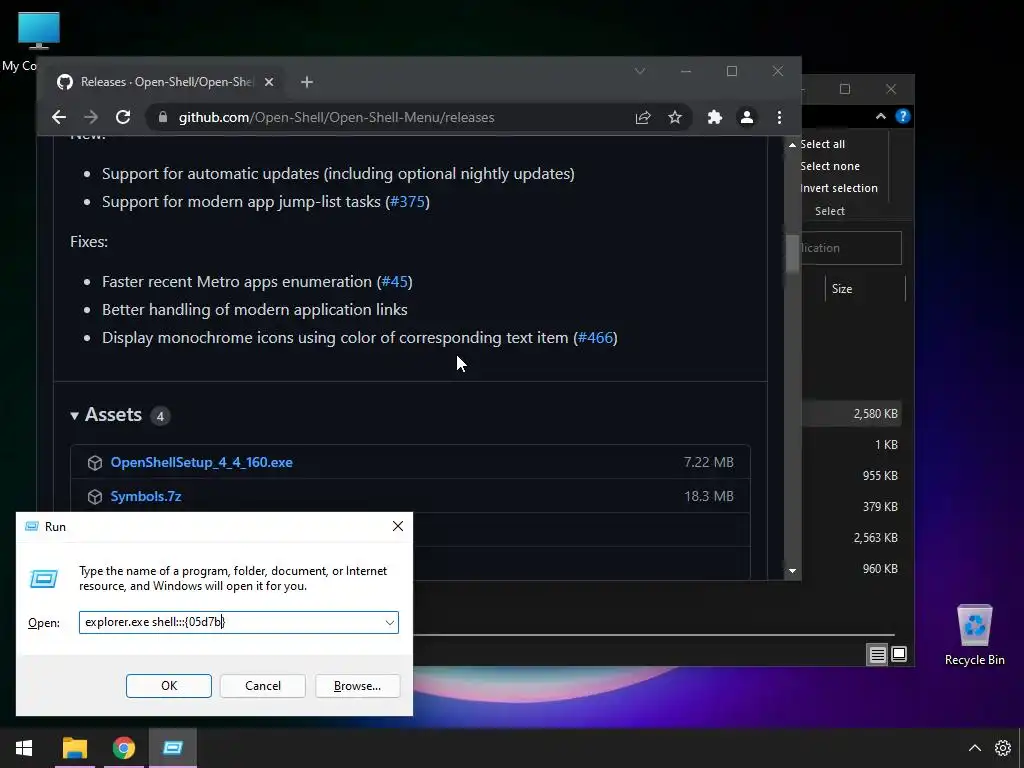Viewport: 1024px width, 768px height.
Task: Select the 1 KB file row
Action: pos(852,445)
